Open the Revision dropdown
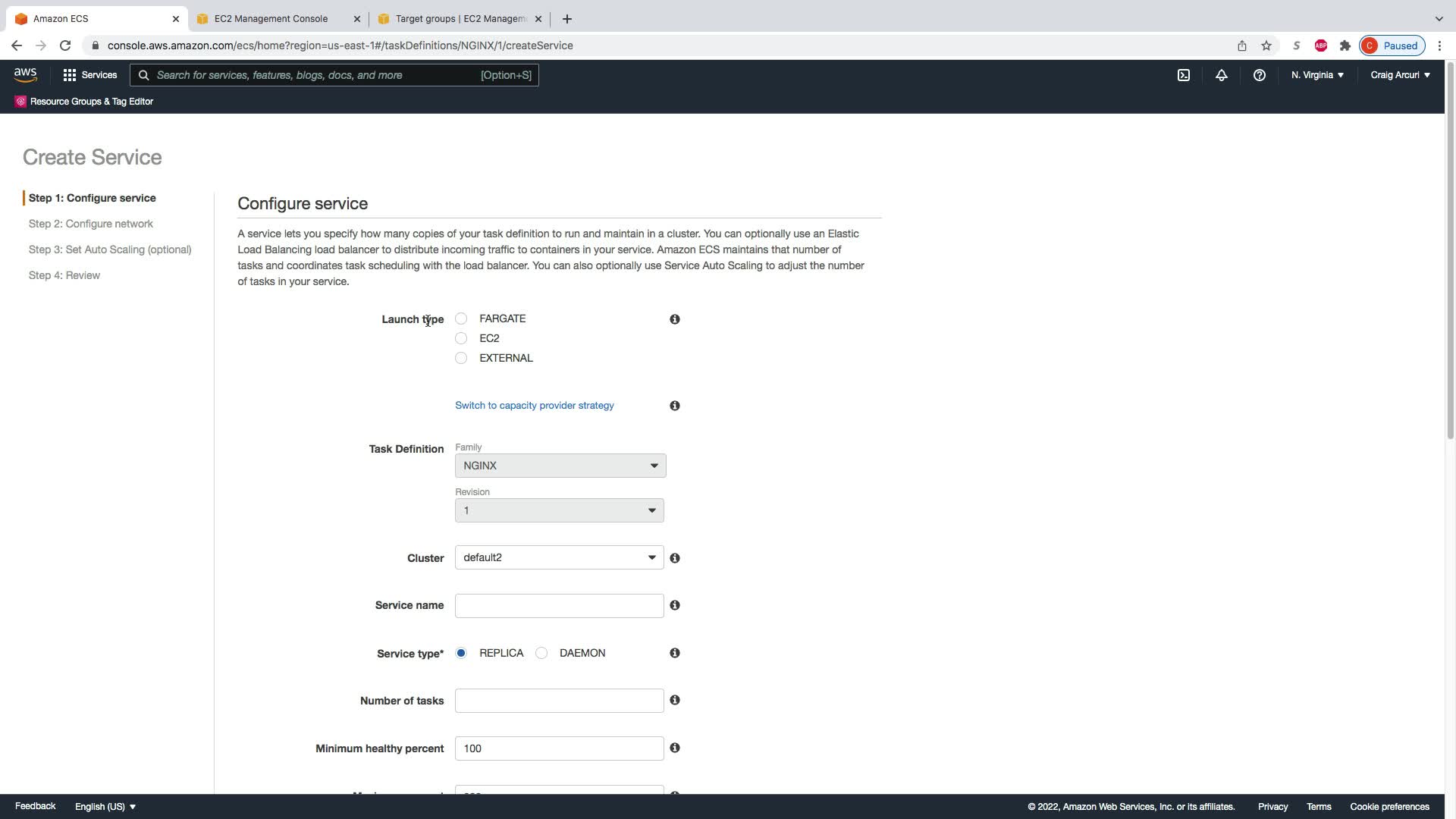The height and width of the screenshot is (819, 1456). coord(559,510)
